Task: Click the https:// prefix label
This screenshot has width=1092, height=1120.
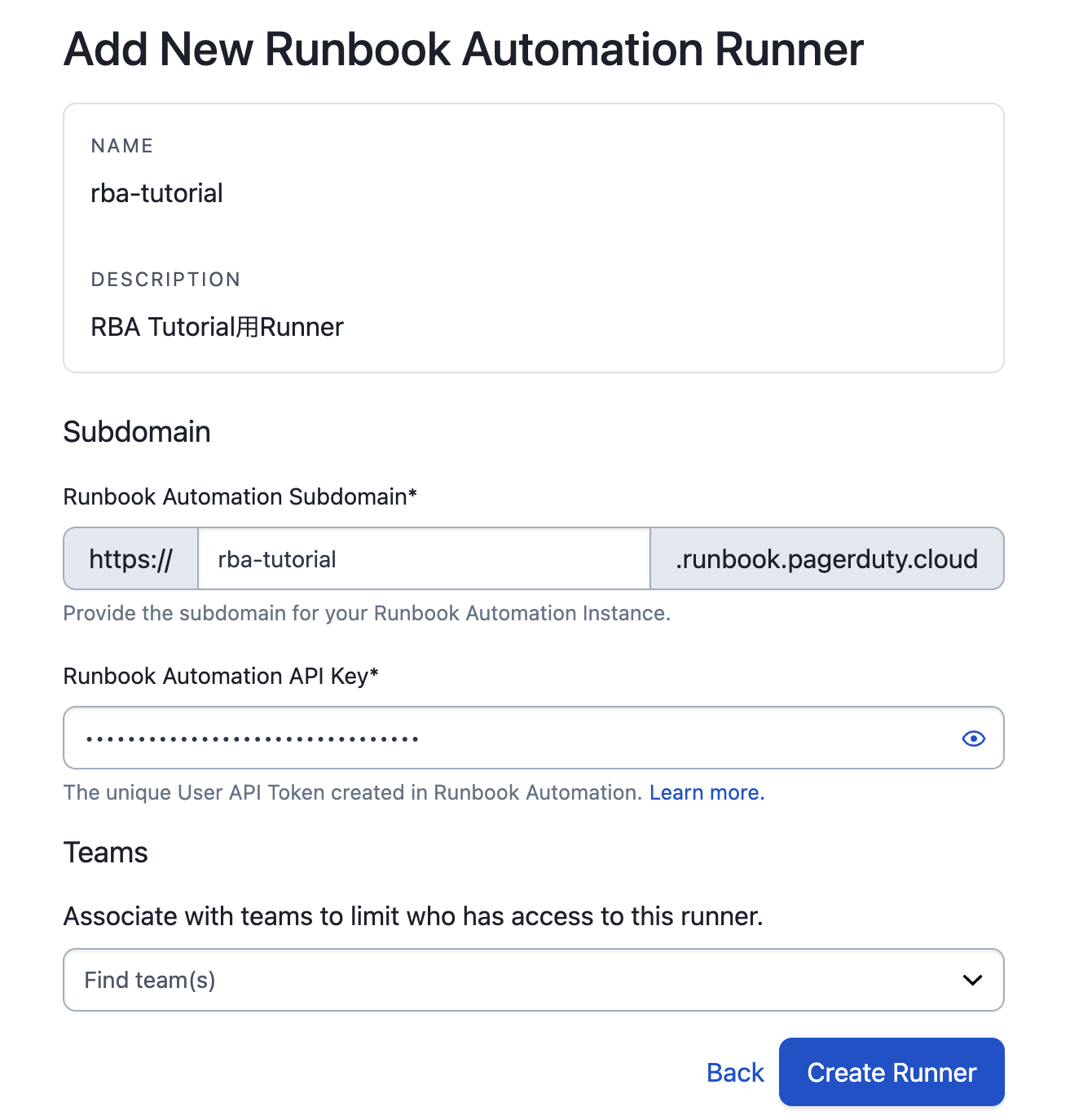Action: [x=131, y=558]
